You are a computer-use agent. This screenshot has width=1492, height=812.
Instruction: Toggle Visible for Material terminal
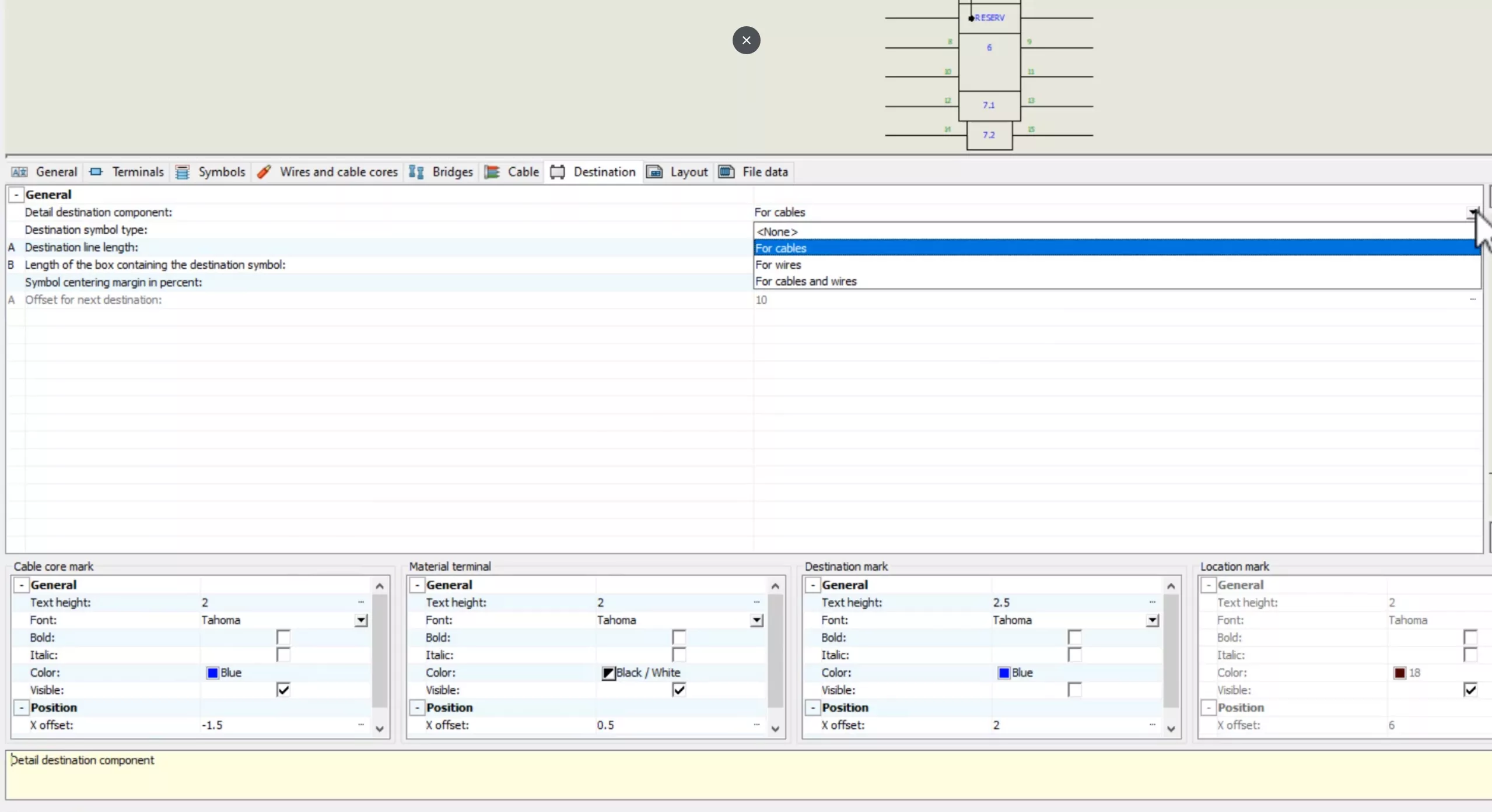click(x=679, y=690)
